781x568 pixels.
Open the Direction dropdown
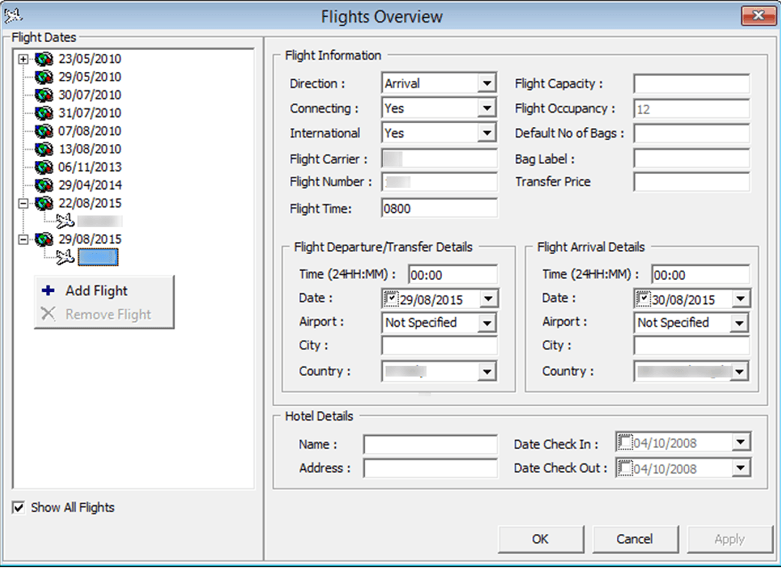pos(487,83)
